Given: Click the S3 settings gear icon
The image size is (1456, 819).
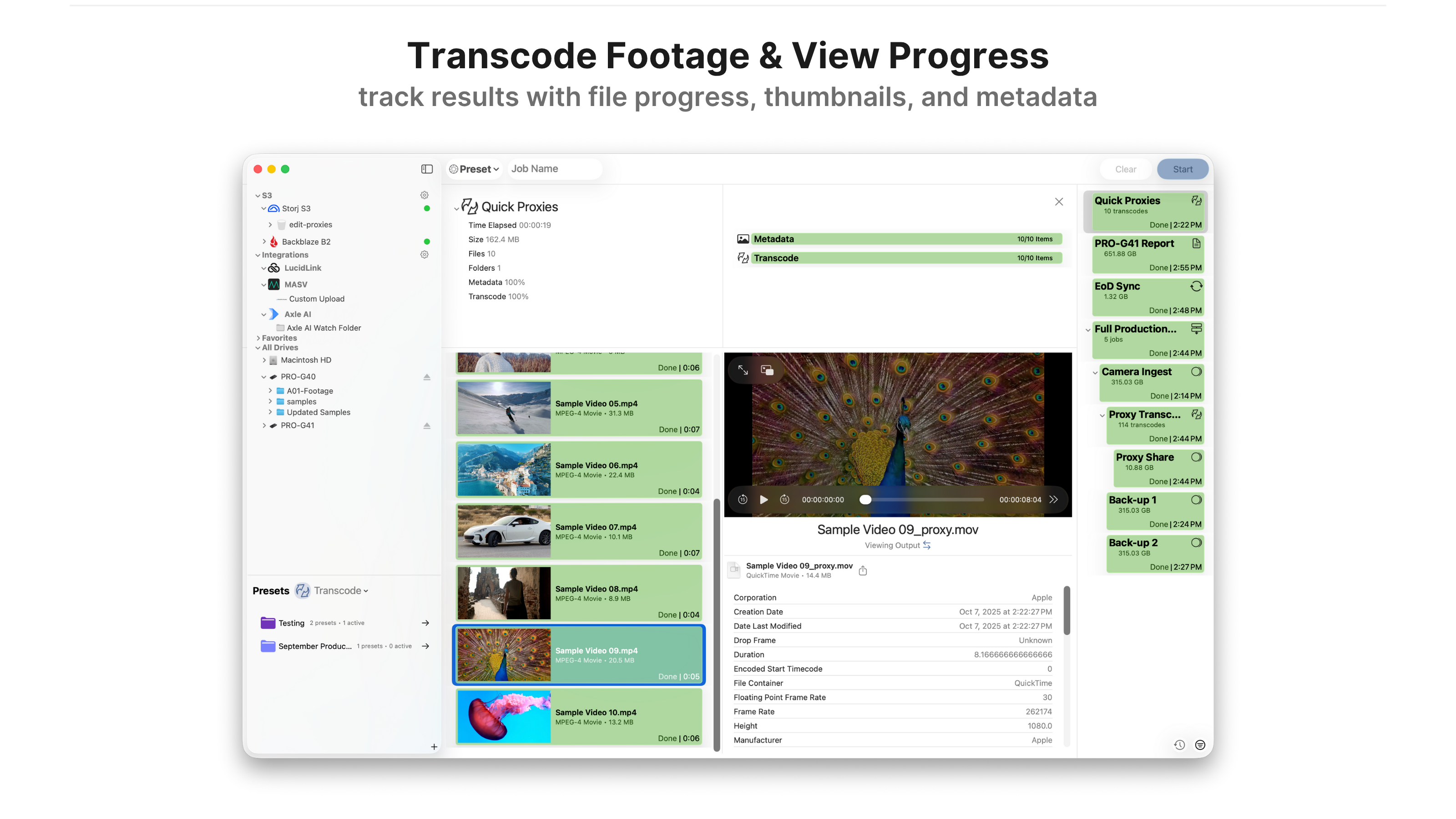Looking at the screenshot, I should tap(425, 195).
